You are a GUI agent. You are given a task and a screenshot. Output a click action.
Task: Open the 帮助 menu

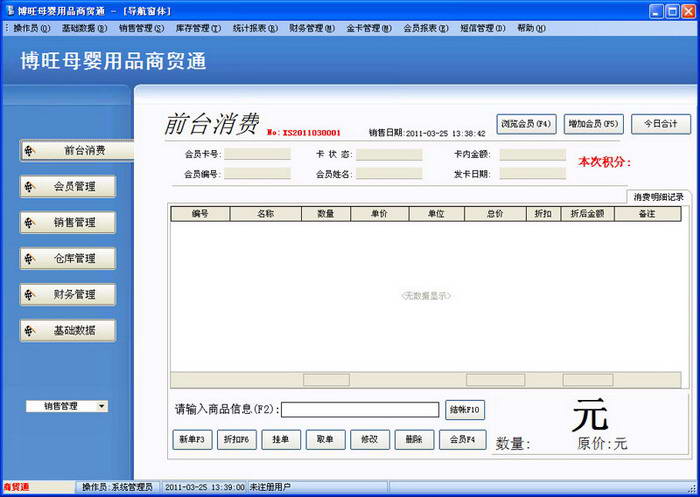[531, 28]
